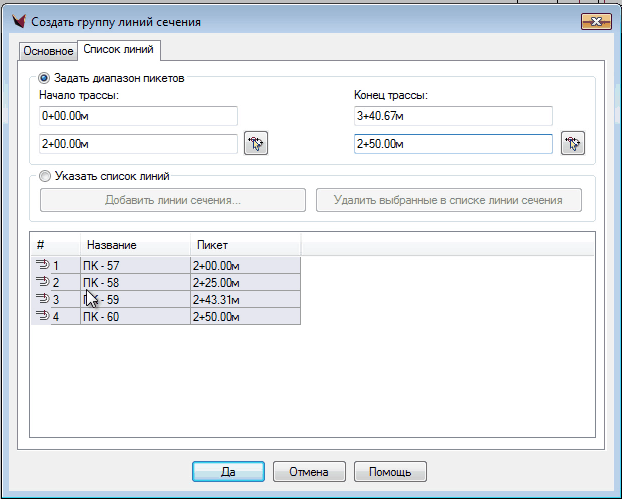Select 'Указать список линий' radio button

[x=44, y=176]
